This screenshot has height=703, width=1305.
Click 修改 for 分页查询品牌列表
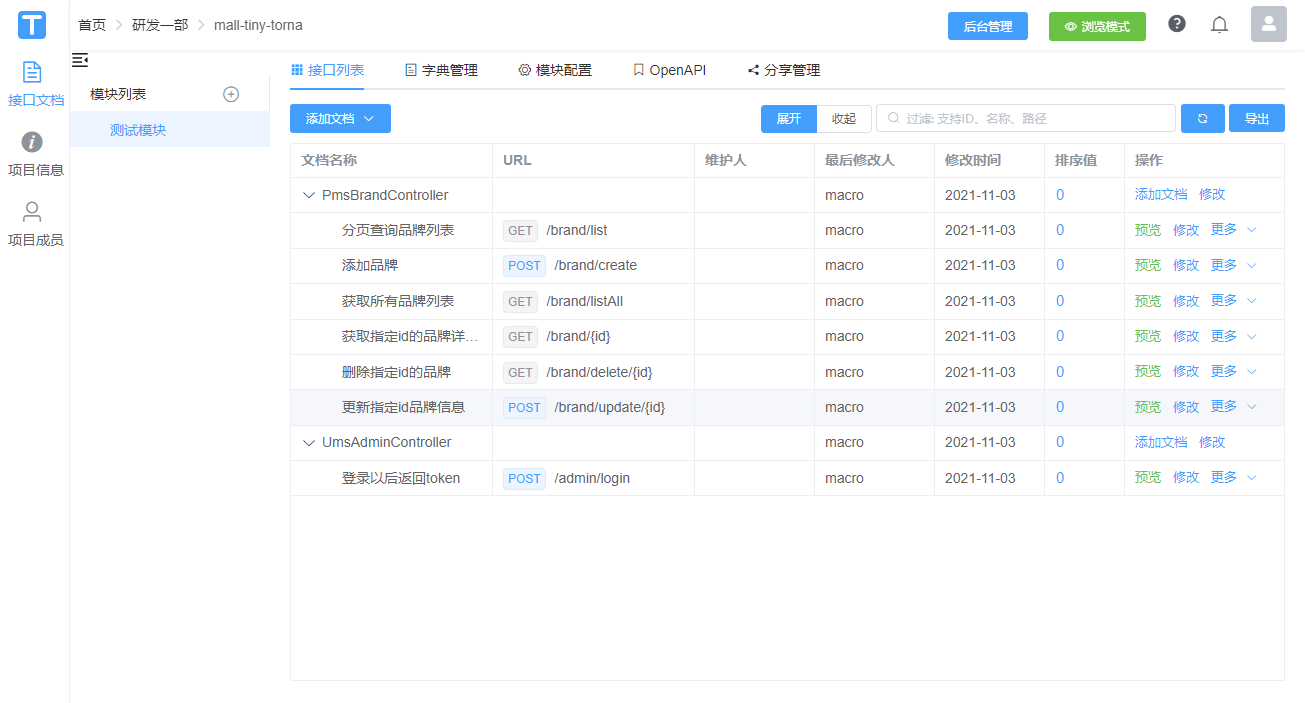tap(1186, 230)
